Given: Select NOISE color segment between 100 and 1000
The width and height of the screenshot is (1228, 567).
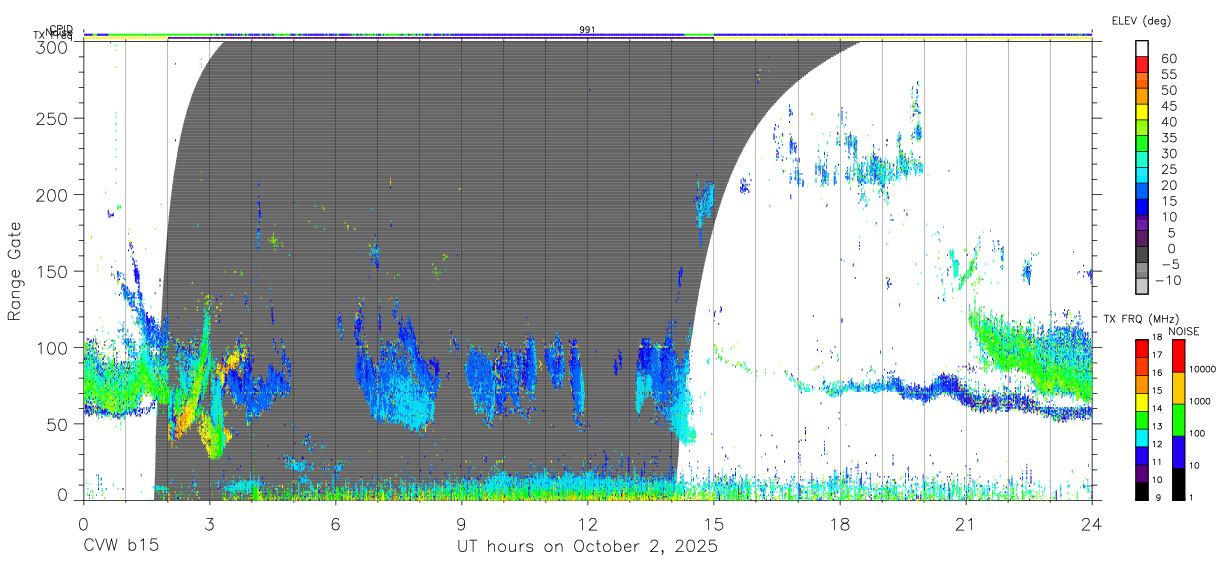Looking at the screenshot, I should point(1176,419).
